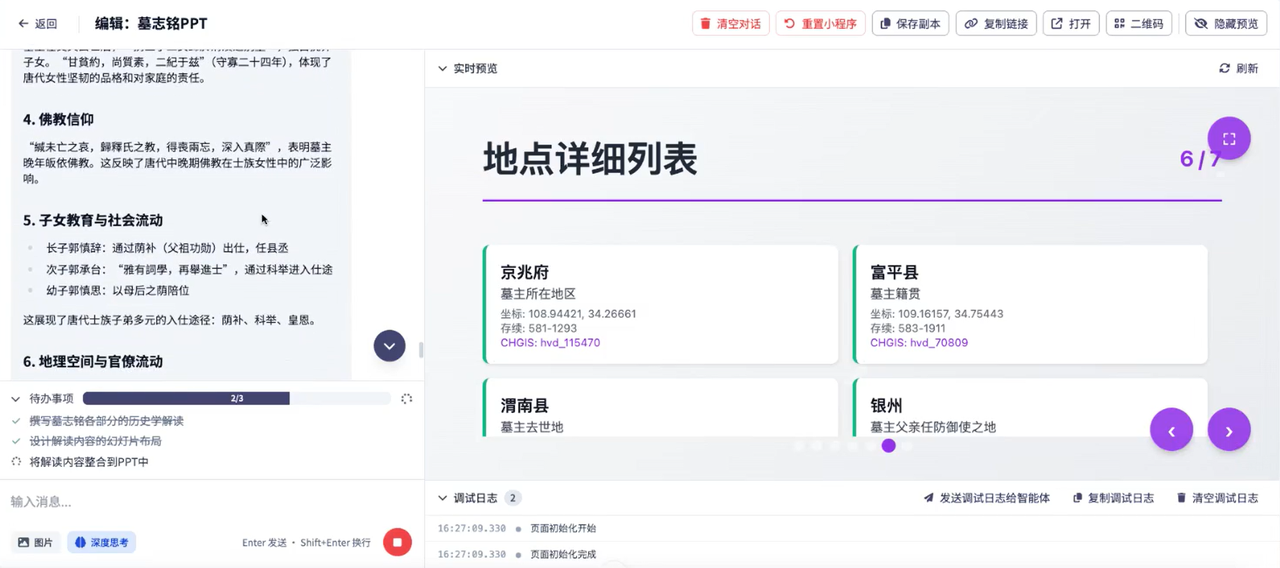Select the 京兆府 location card title
The image size is (1280, 568).
[x=525, y=272]
